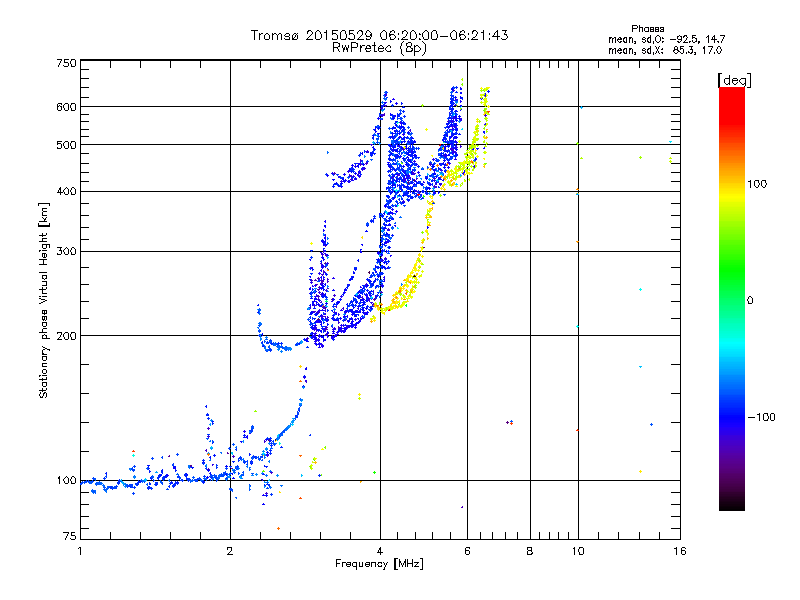This screenshot has height=600, width=800.
Task: Click the "RwPretec (8p)" subtitle
Action: [x=379, y=48]
